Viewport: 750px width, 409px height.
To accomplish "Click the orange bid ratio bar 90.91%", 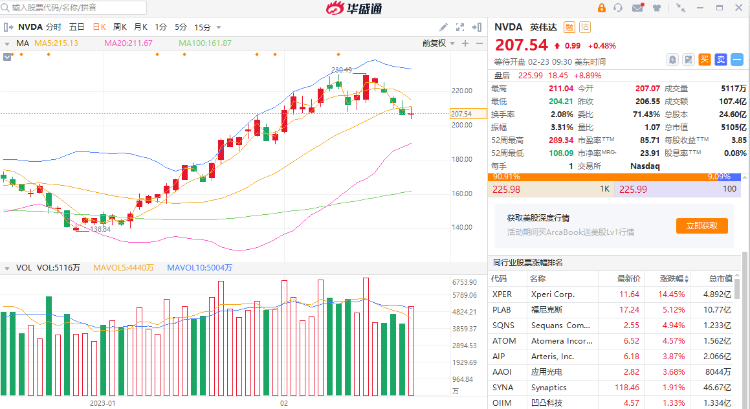I will [603, 177].
